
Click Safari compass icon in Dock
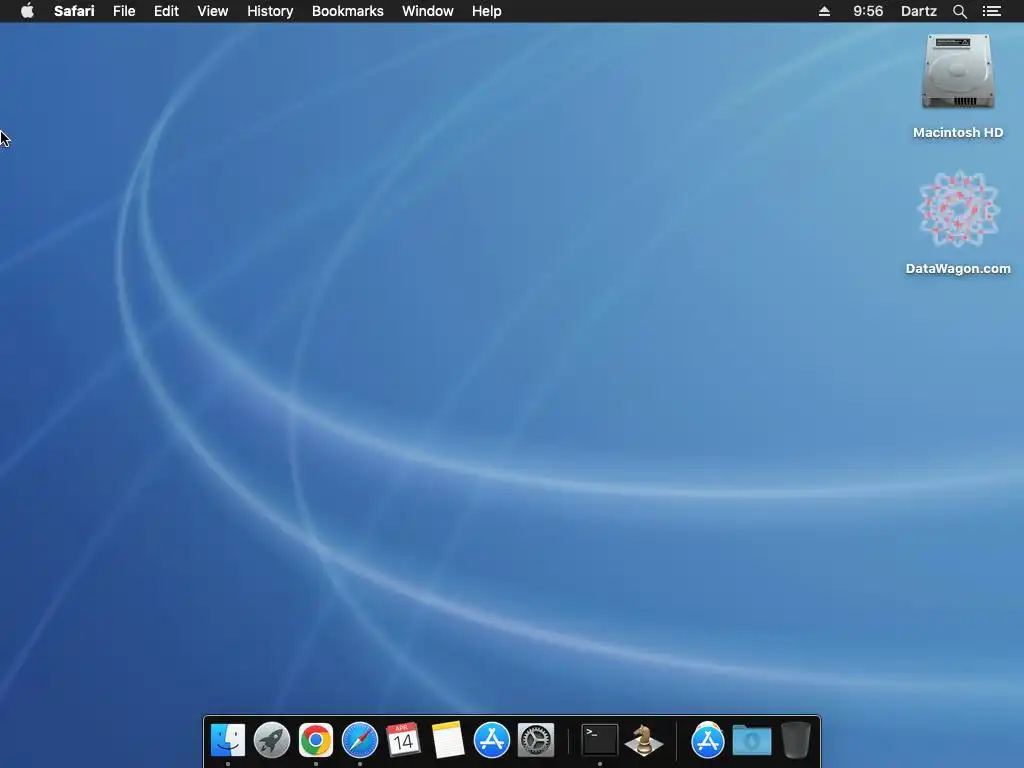click(360, 740)
